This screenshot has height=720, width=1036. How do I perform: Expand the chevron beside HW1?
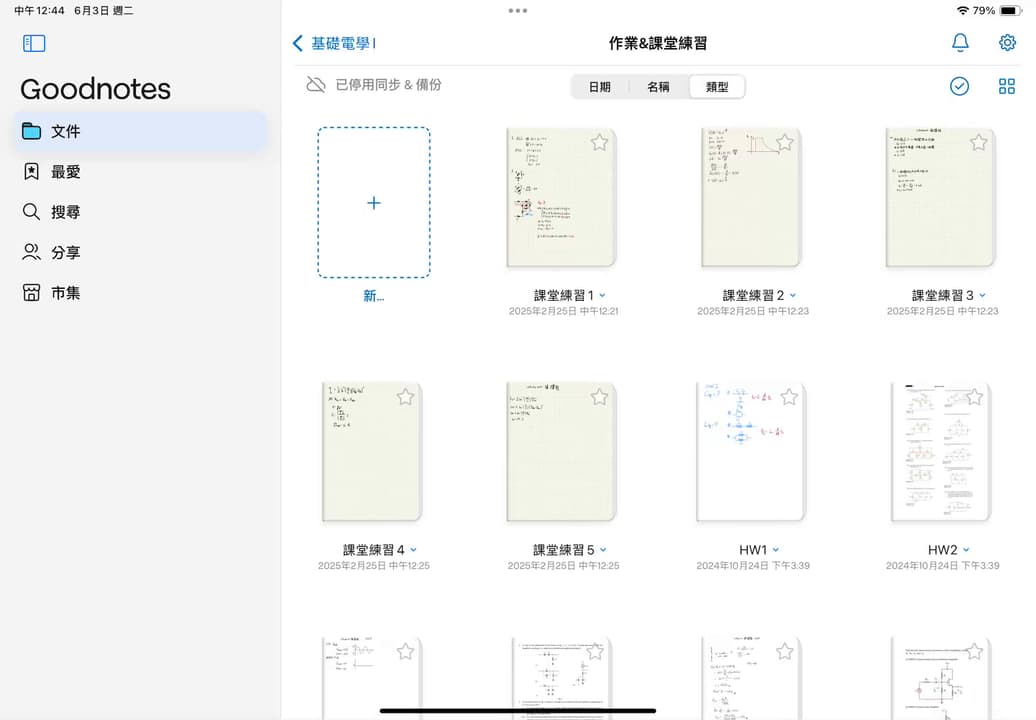point(776,549)
